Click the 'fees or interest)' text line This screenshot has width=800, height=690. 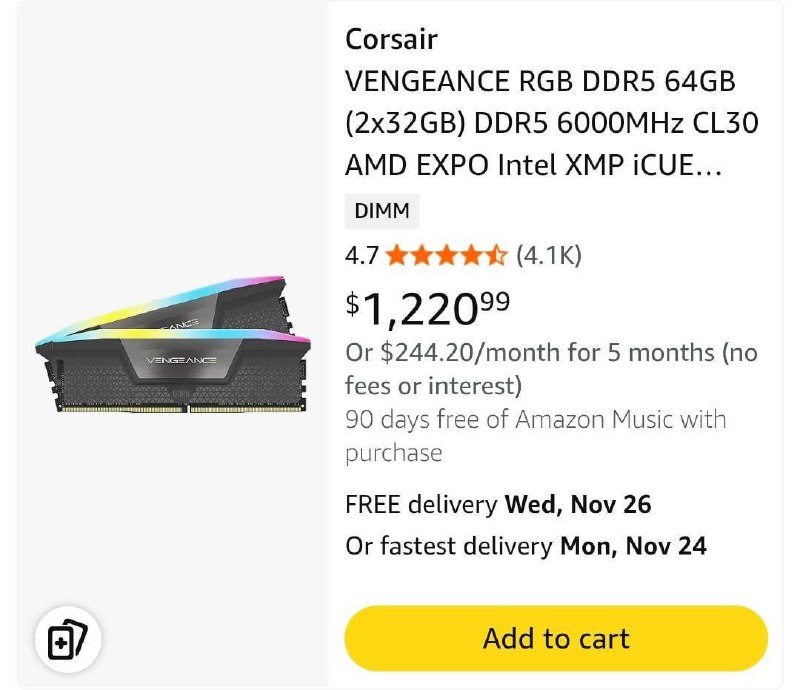(433, 385)
